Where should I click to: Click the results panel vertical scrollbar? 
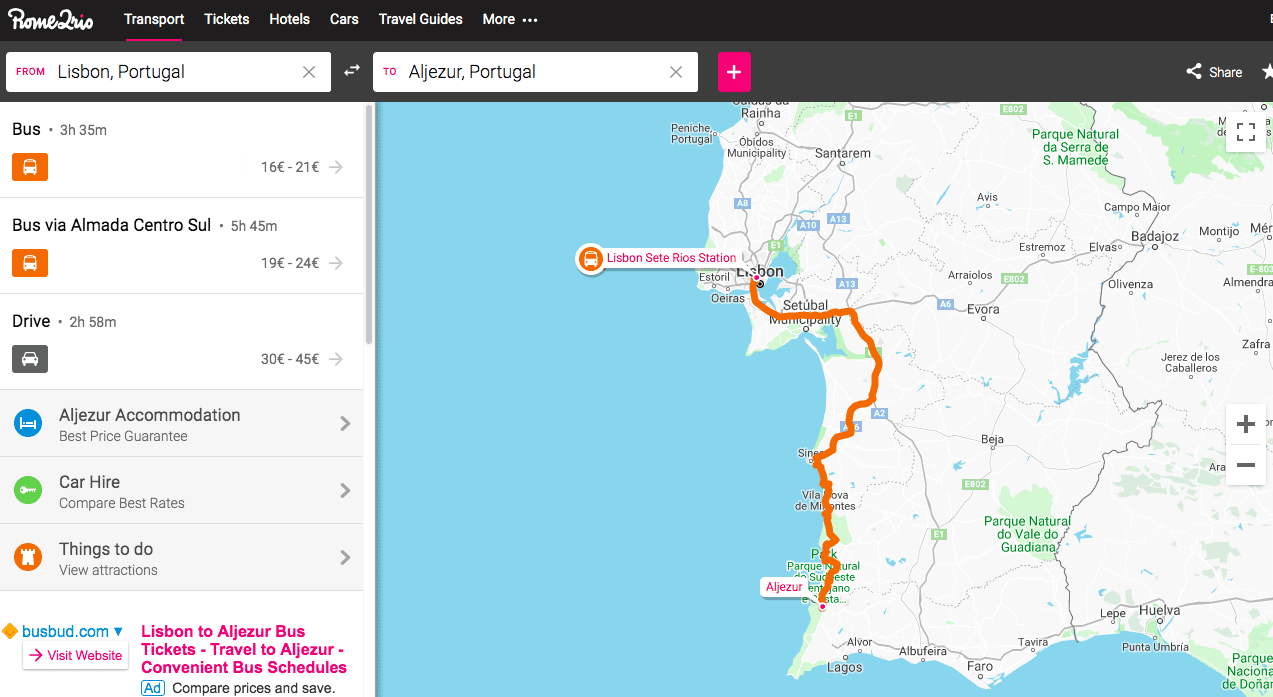click(369, 225)
